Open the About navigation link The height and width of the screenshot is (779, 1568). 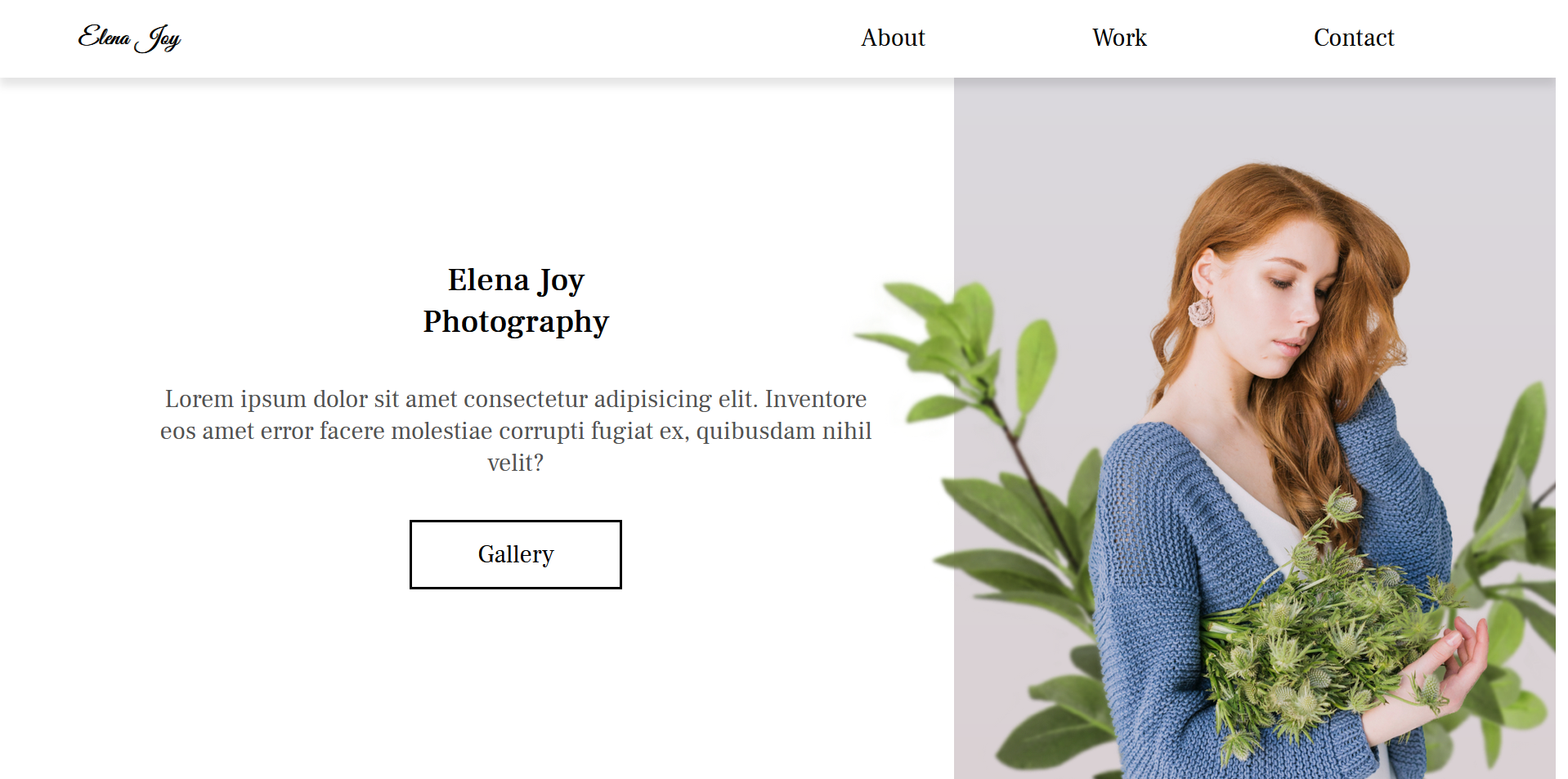[893, 38]
